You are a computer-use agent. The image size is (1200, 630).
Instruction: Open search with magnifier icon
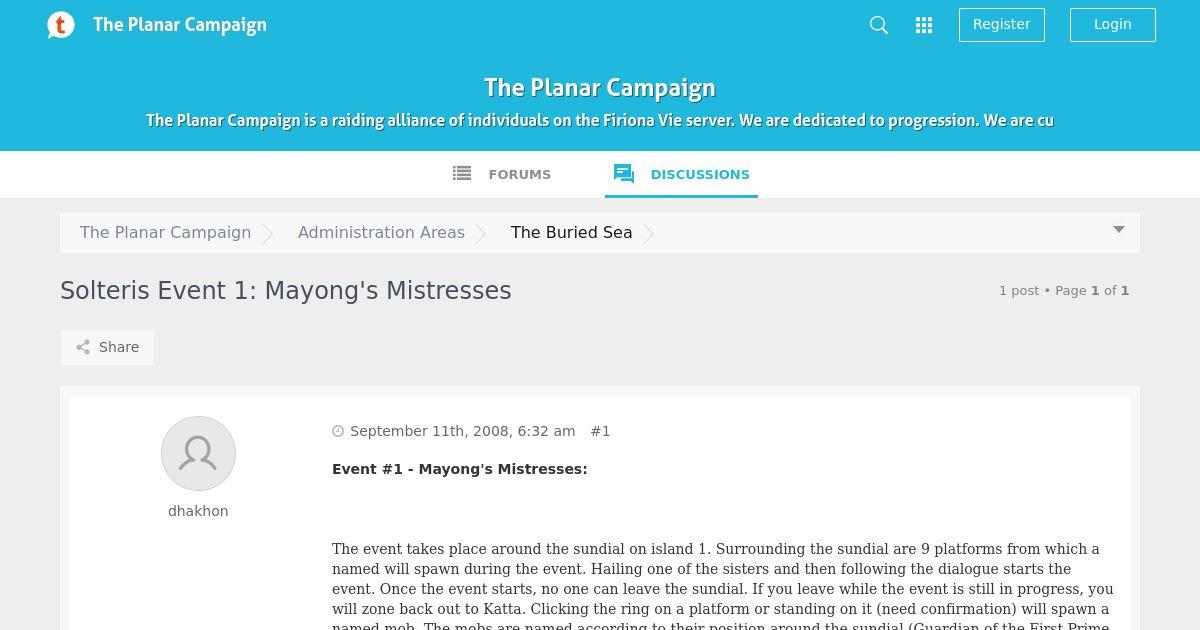879,25
